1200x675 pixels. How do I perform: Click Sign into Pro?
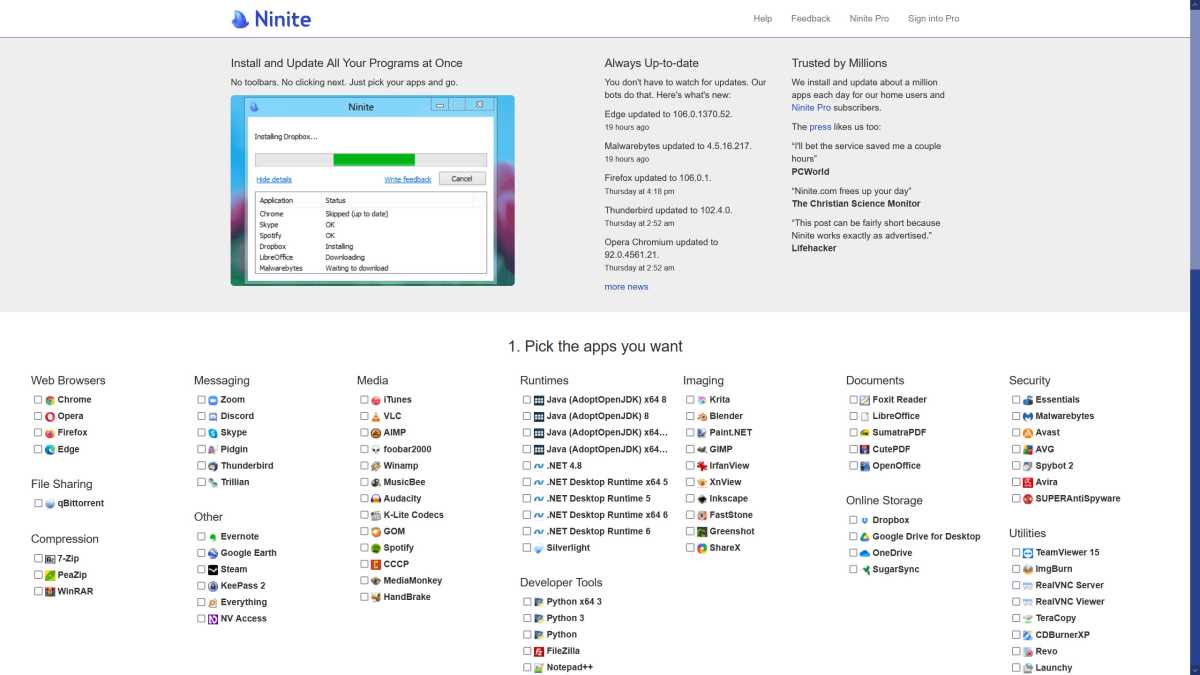934,19
